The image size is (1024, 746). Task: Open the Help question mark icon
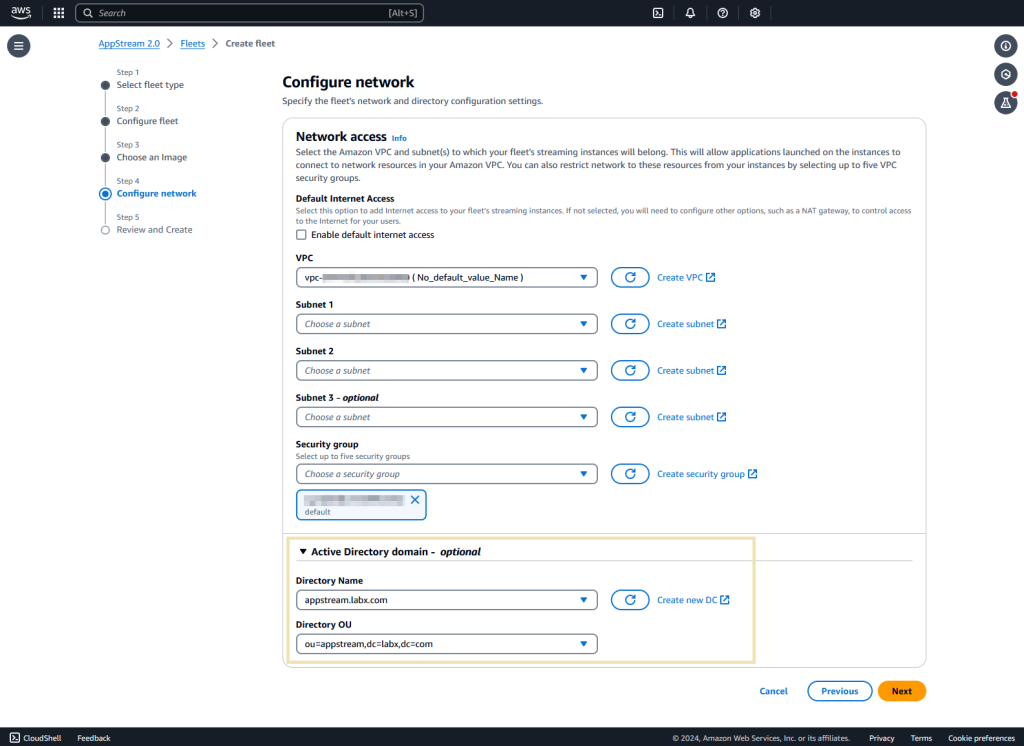click(723, 13)
